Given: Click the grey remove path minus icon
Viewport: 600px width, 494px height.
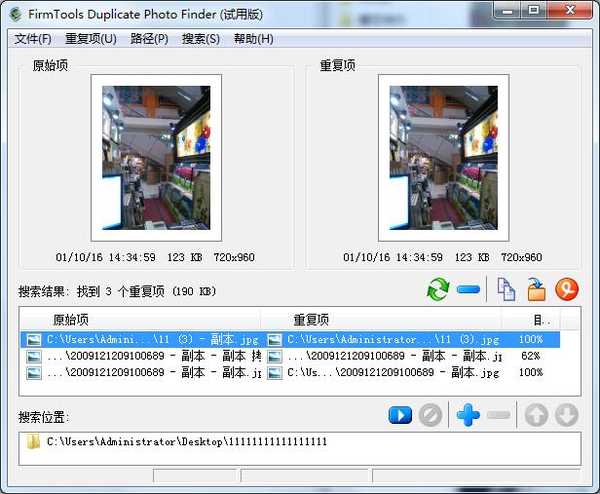Looking at the screenshot, I should (499, 415).
